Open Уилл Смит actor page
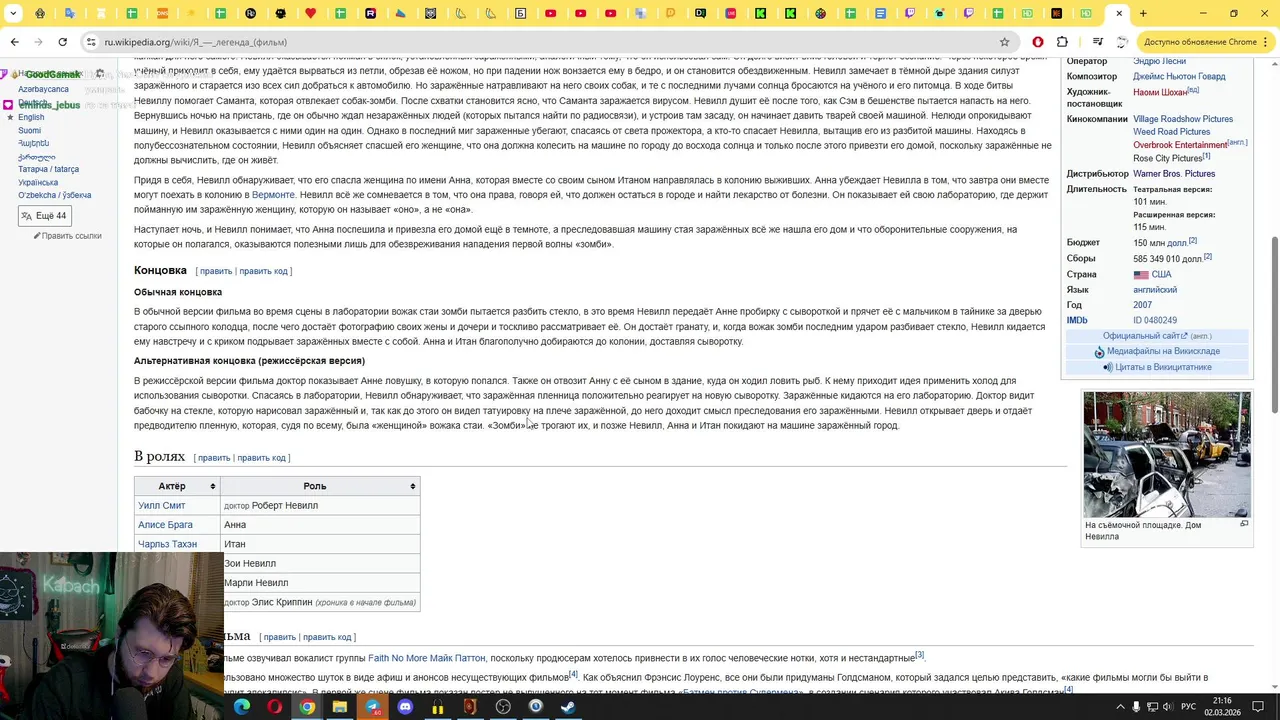 pos(162,506)
